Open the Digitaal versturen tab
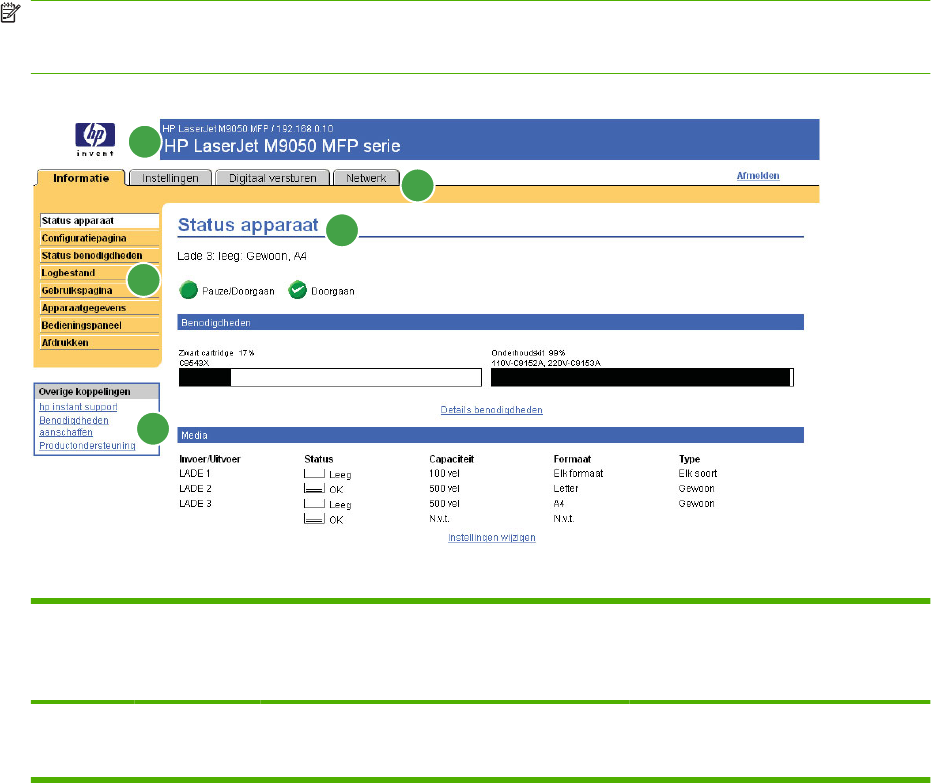The image size is (931, 783). pyautogui.click(x=273, y=178)
